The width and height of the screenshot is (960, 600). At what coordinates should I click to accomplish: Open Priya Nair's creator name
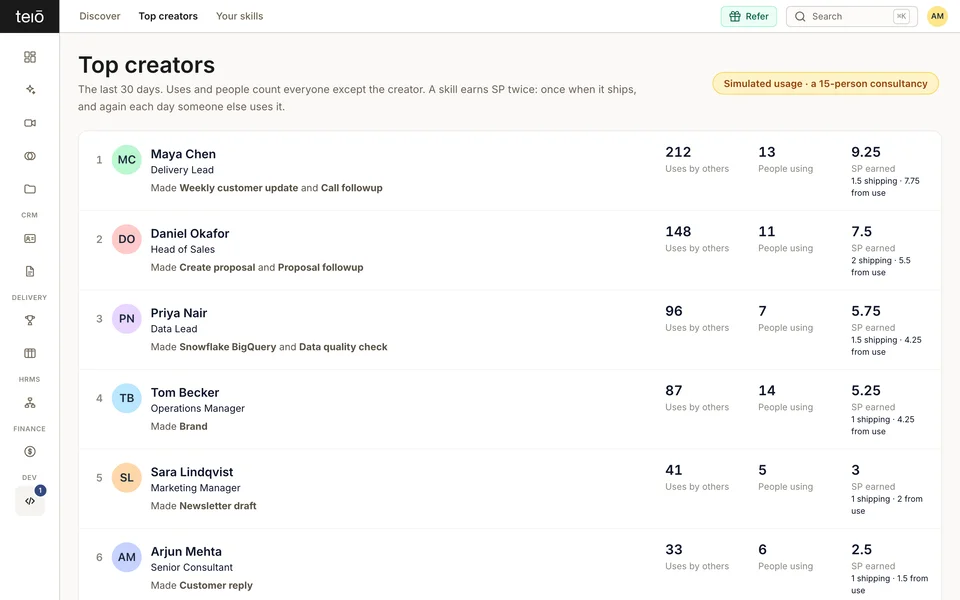click(x=179, y=313)
